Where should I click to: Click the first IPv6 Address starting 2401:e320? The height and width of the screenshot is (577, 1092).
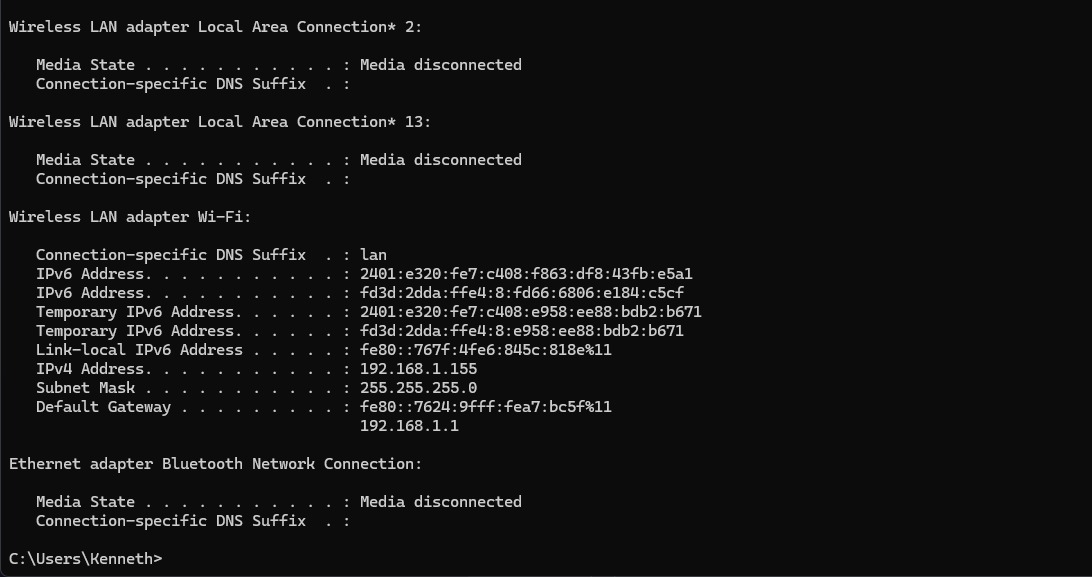[526, 274]
